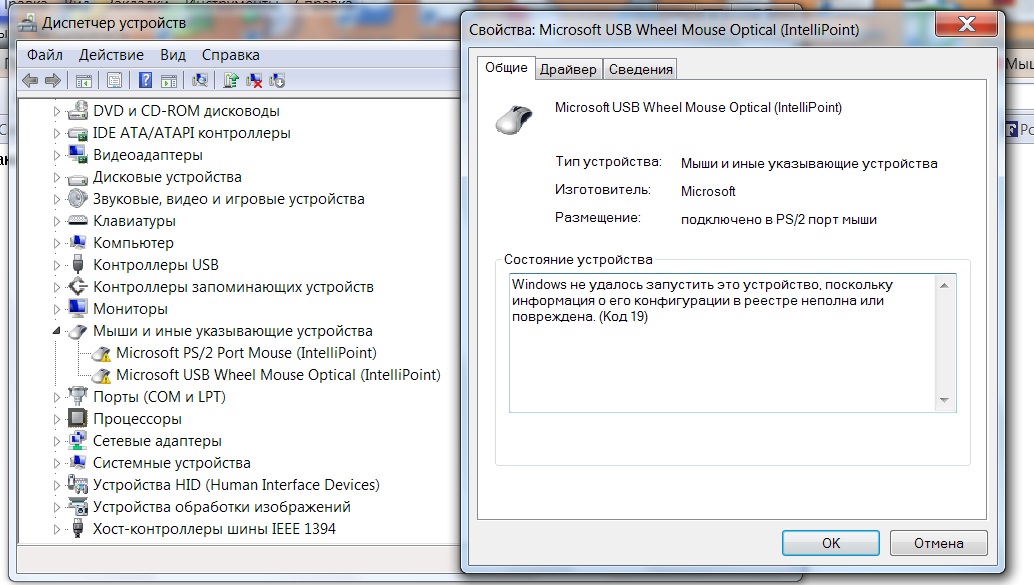Image resolution: width=1034 pixels, height=585 pixels.
Task: Click the show/hide action pane toolbar icon
Action: pos(169,81)
